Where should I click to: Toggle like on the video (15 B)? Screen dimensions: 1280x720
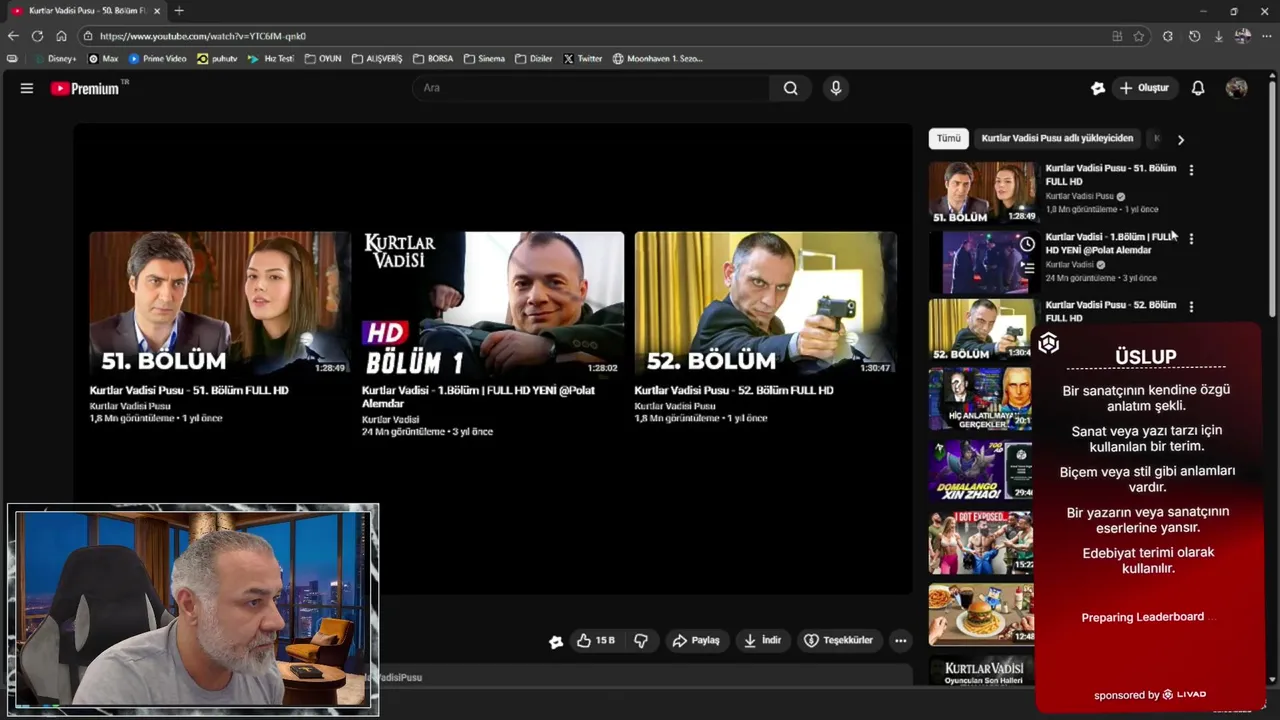[x=596, y=641]
